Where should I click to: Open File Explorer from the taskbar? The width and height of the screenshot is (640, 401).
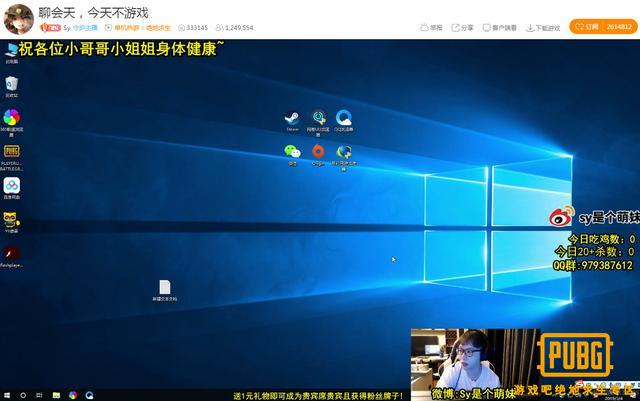coord(56,395)
